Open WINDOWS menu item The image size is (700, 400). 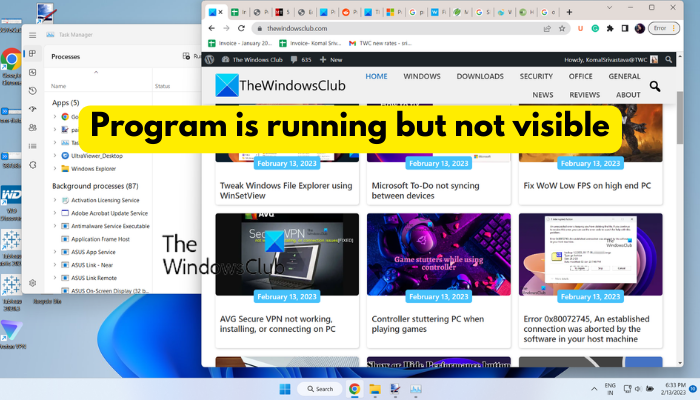[x=422, y=76]
